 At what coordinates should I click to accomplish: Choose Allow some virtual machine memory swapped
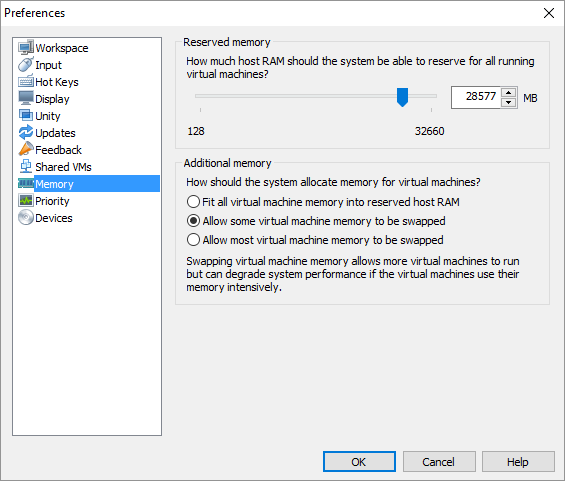click(193, 221)
